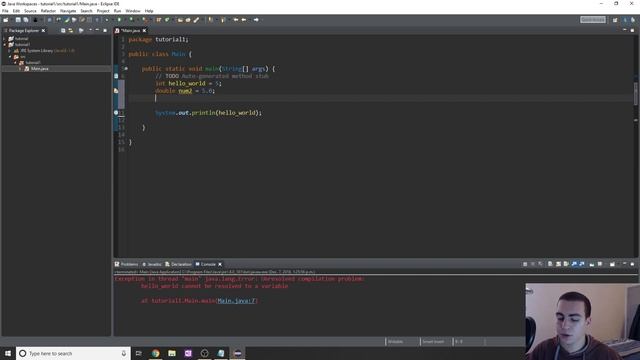Click the editor vertical scrollbar
Image resolution: width=640 pixels, height=360 pixels.
(636, 93)
